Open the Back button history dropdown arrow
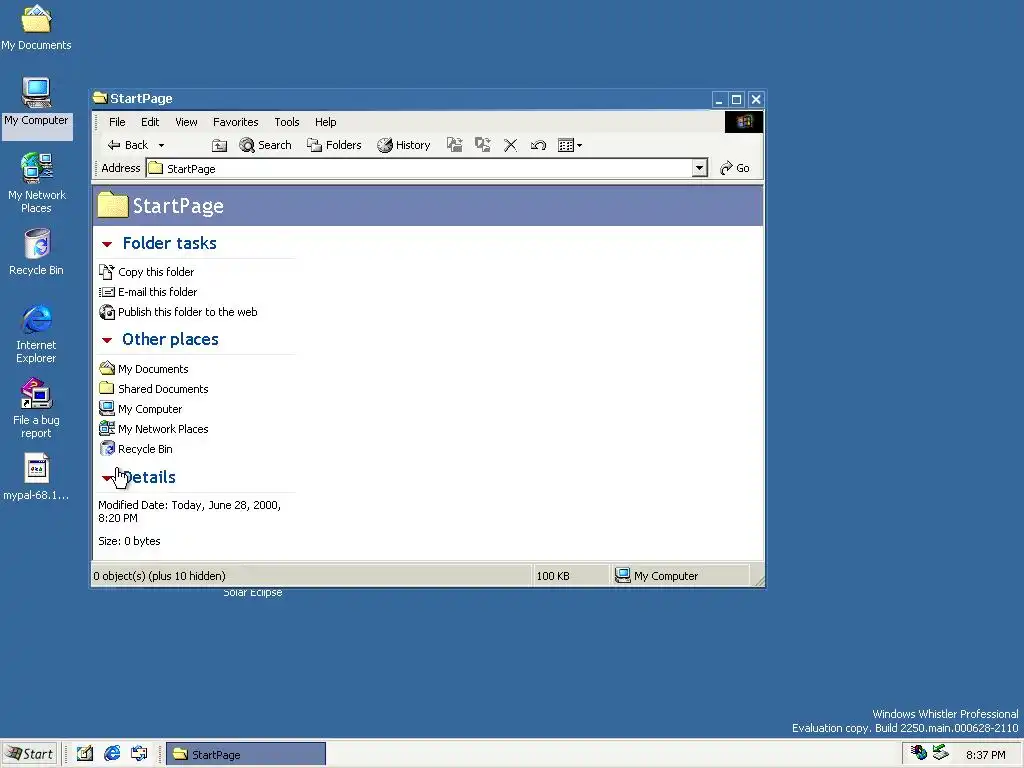The image size is (1024, 768). [x=161, y=145]
